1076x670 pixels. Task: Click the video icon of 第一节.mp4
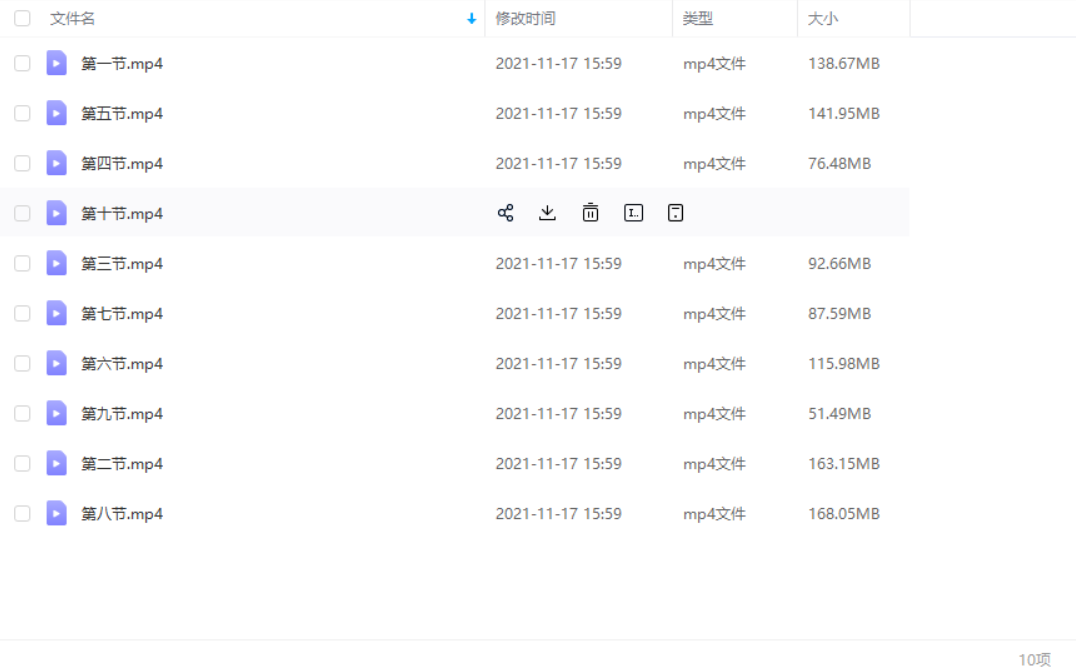click(x=56, y=63)
